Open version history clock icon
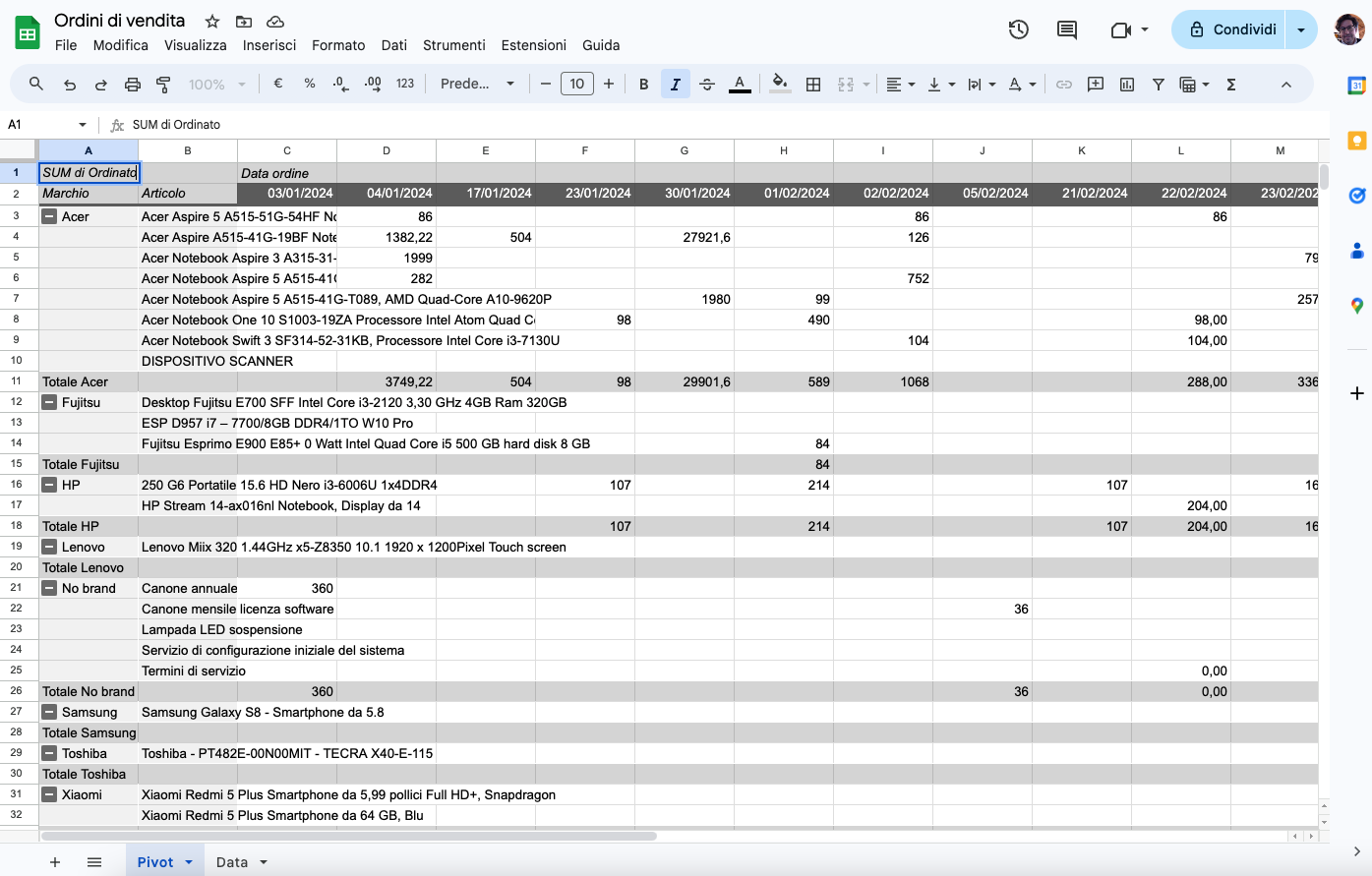The width and height of the screenshot is (1372, 876). pos(1019,29)
